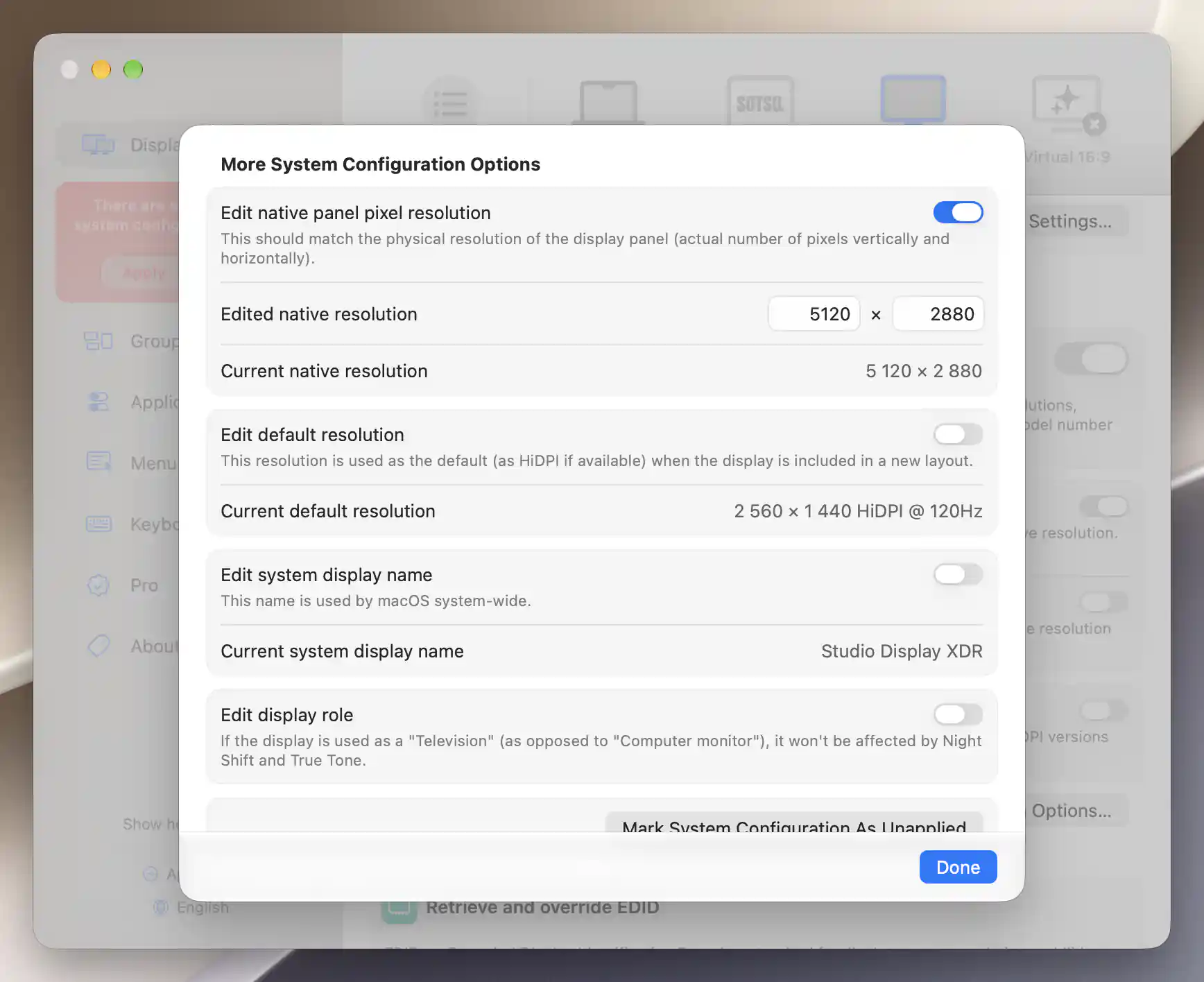Viewport: 1204px width, 982px height.
Task: Select the Displays sidebar icon
Action: pos(98,144)
